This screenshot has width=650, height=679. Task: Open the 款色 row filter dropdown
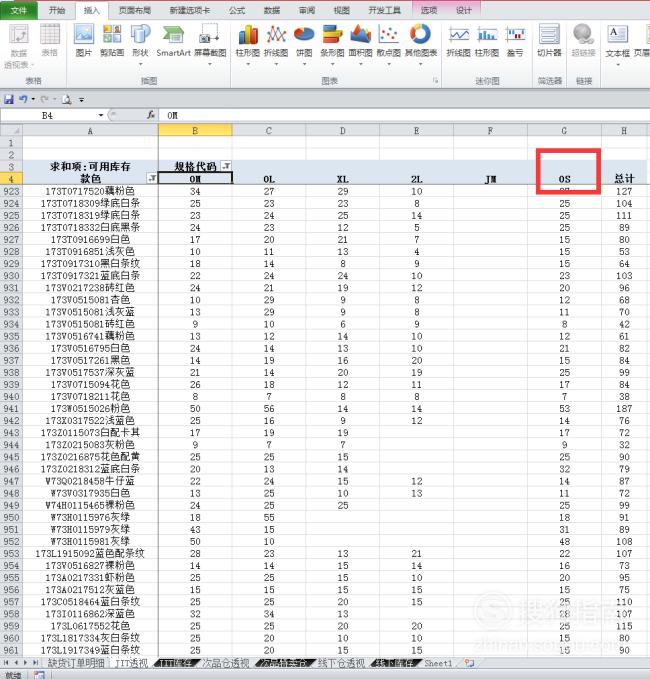click(152, 178)
